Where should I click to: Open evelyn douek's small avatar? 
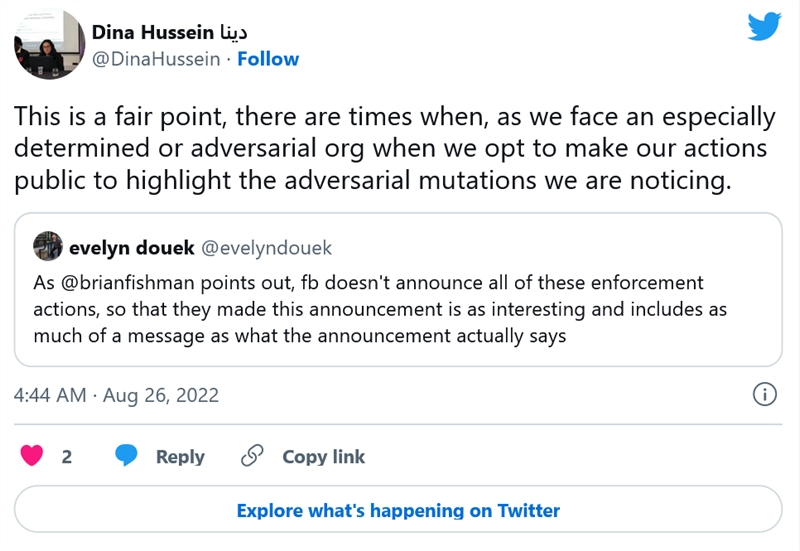pos(48,246)
